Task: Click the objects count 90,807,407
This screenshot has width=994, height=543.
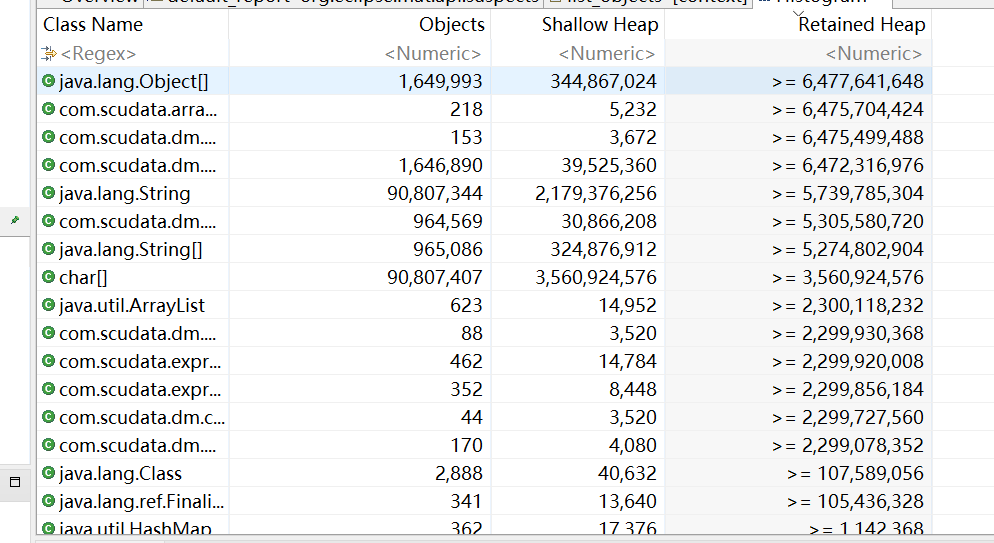Action: tap(435, 278)
